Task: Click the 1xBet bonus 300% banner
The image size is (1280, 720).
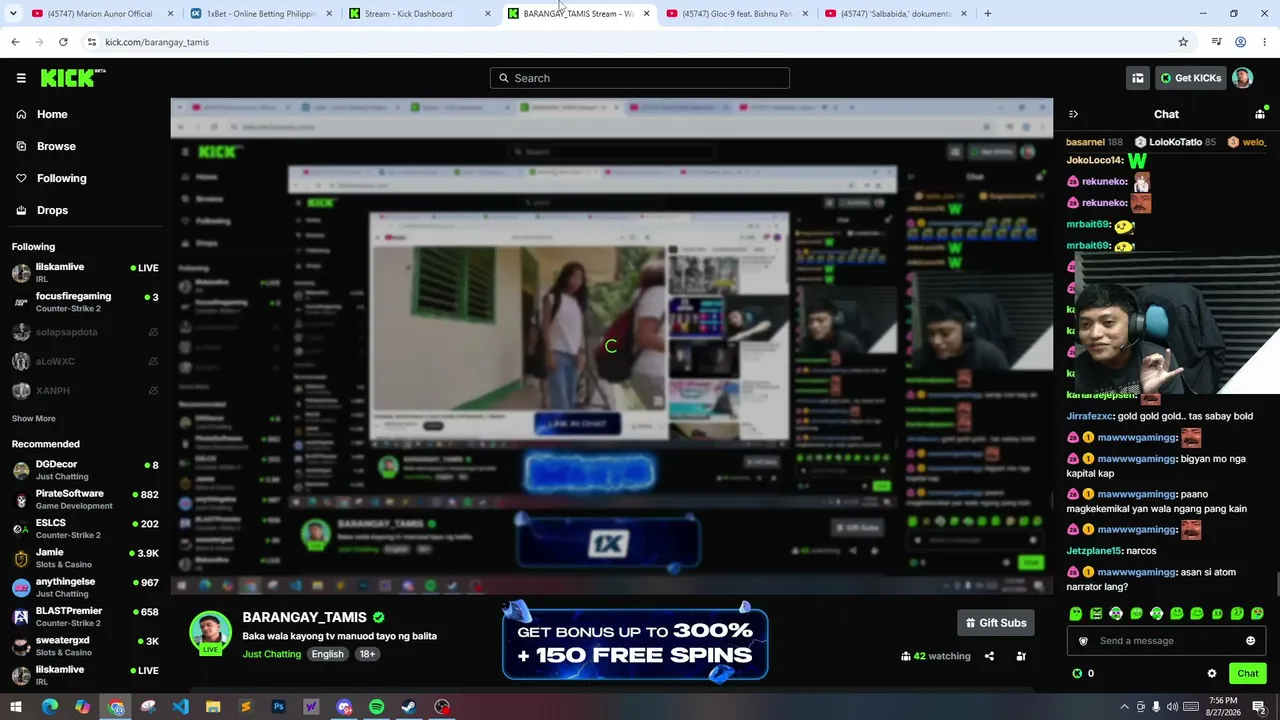Action: pyautogui.click(x=635, y=643)
